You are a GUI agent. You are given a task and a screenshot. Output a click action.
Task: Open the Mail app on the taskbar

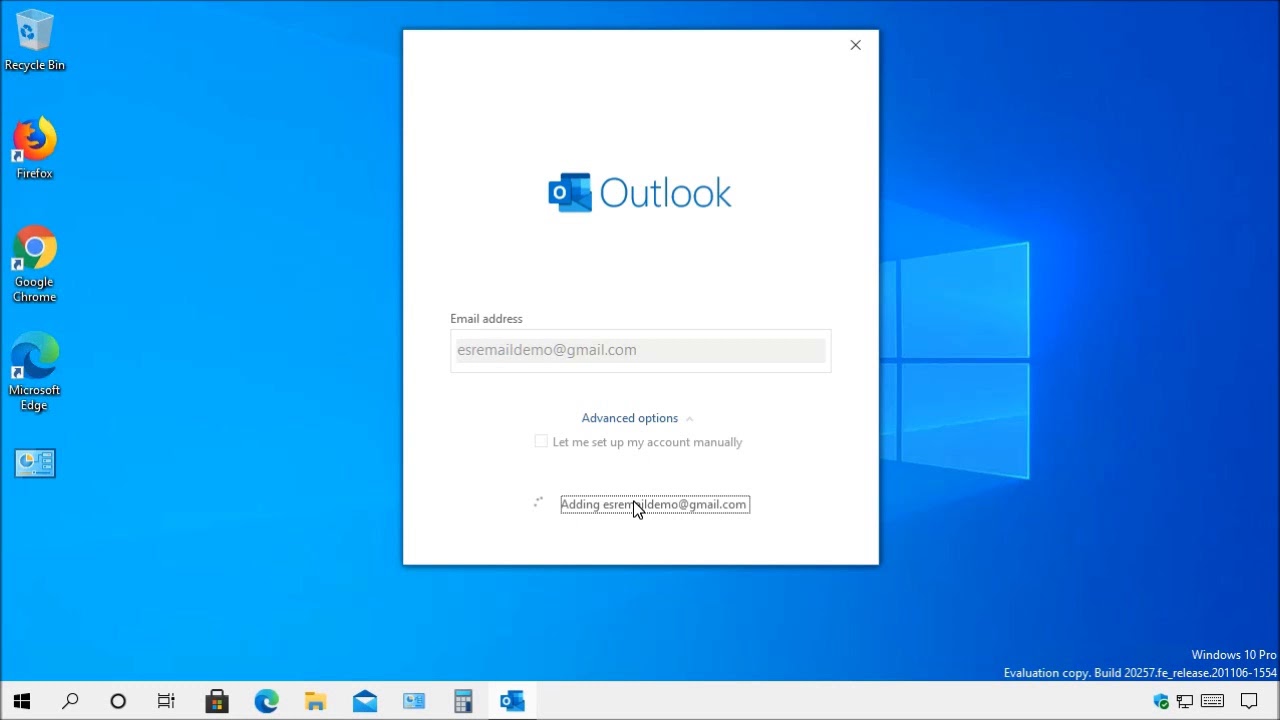tap(365, 701)
